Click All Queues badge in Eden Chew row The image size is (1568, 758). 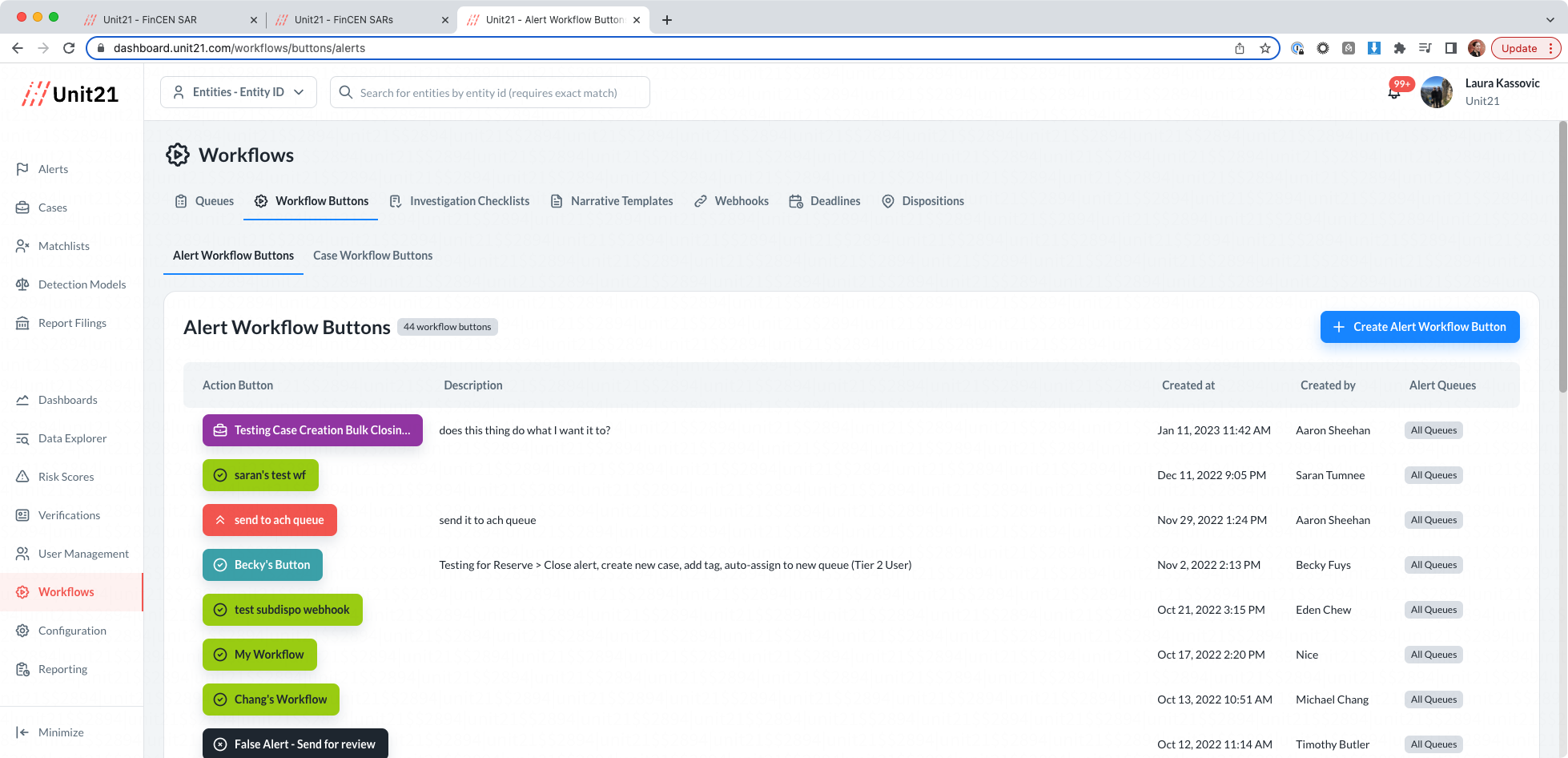coord(1433,610)
